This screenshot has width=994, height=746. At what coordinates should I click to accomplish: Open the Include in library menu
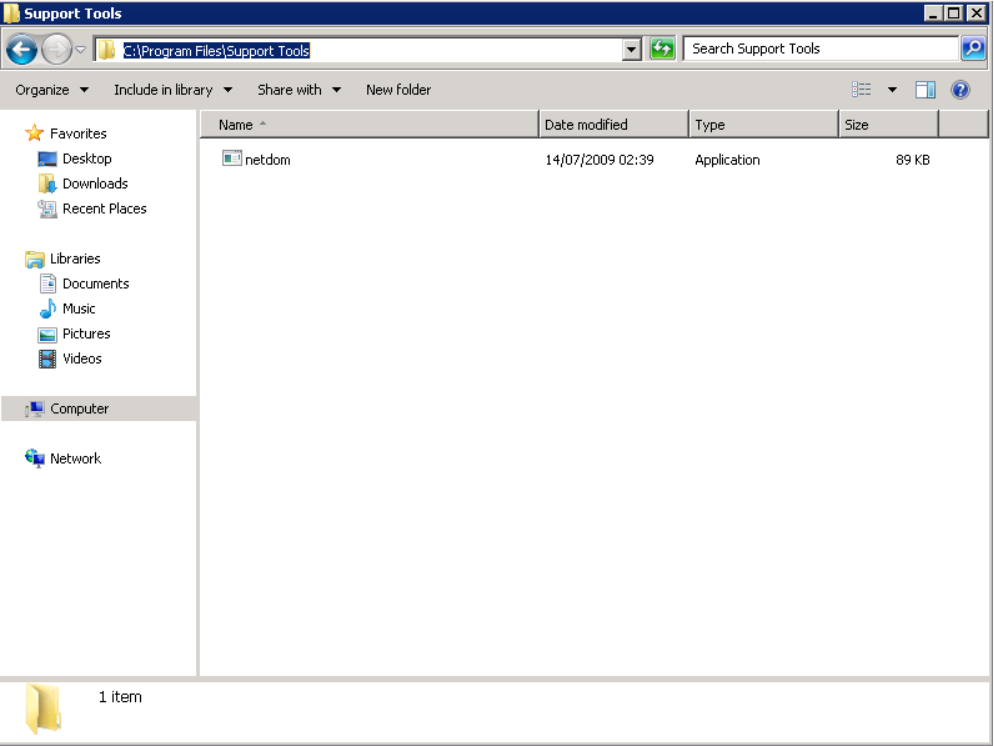(x=173, y=90)
